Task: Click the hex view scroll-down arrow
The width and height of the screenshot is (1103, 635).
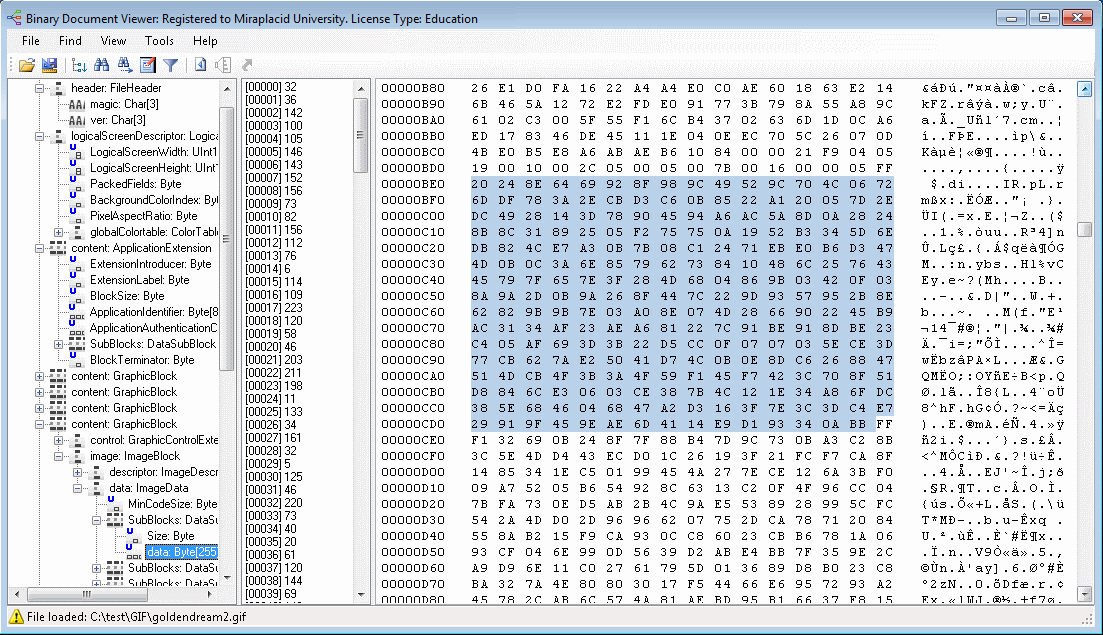Action: coord(1085,594)
